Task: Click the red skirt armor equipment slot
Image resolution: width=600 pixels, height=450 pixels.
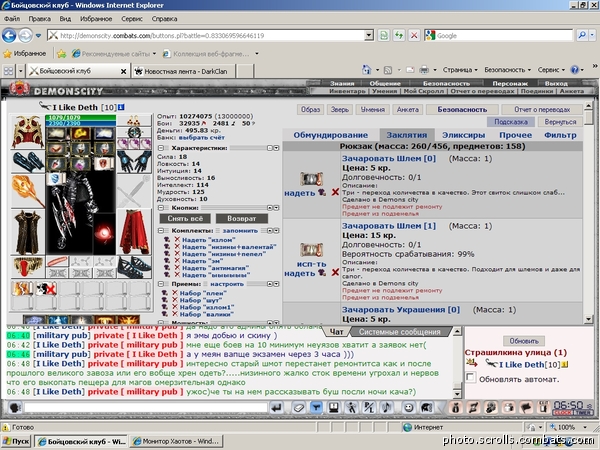Action: [x=134, y=232]
